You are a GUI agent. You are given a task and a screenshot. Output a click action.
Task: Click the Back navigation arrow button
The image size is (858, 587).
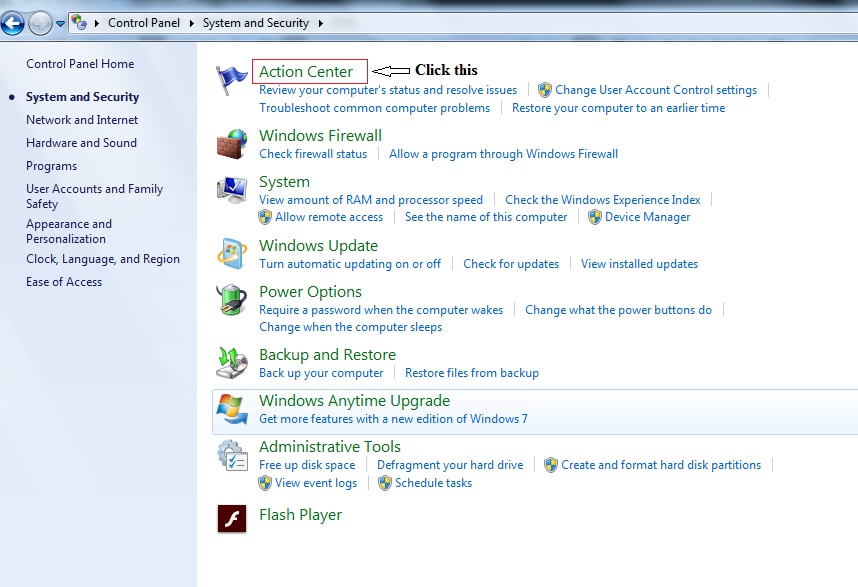pyautogui.click(x=13, y=22)
